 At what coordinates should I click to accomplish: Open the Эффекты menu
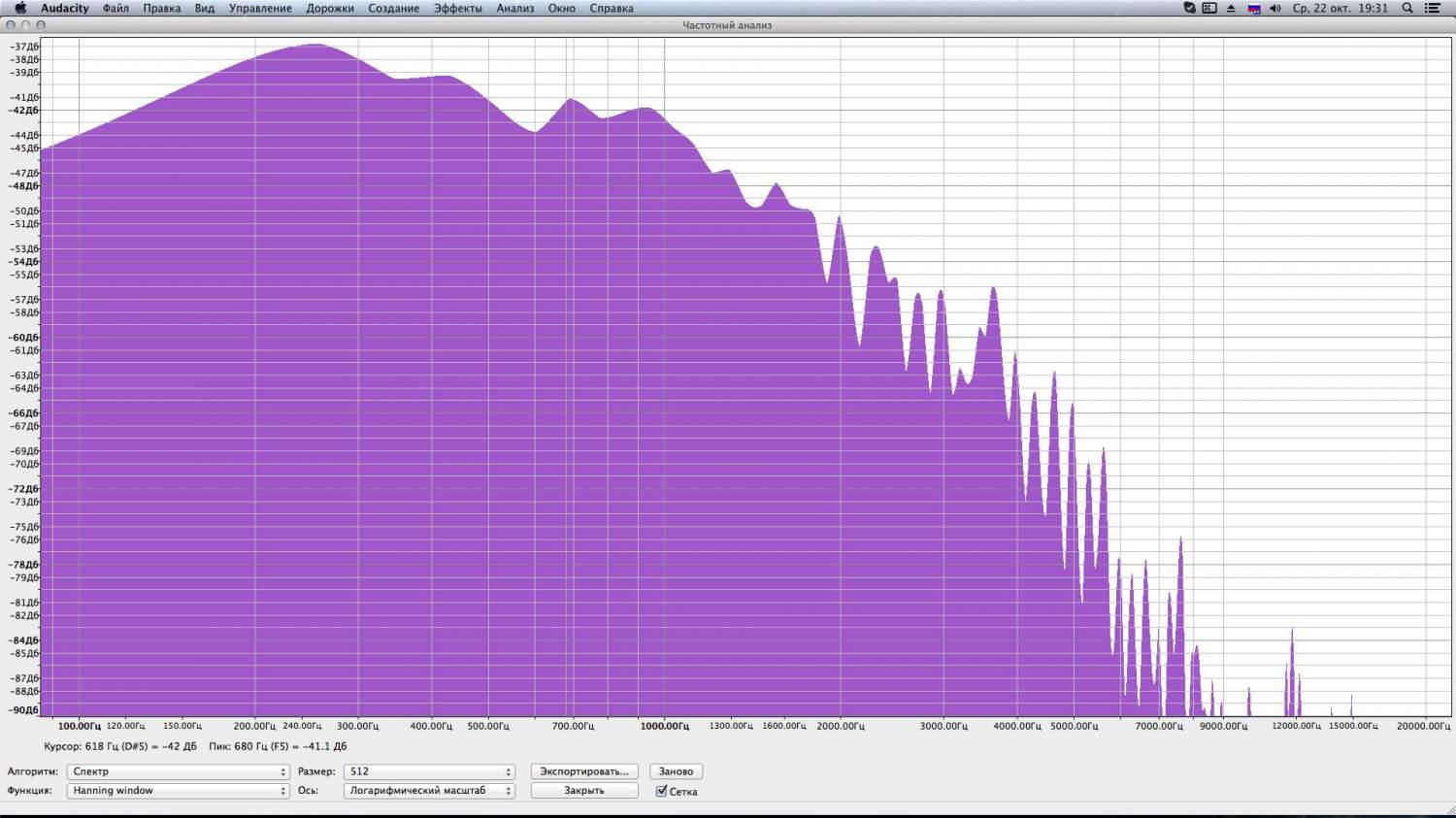point(457,8)
